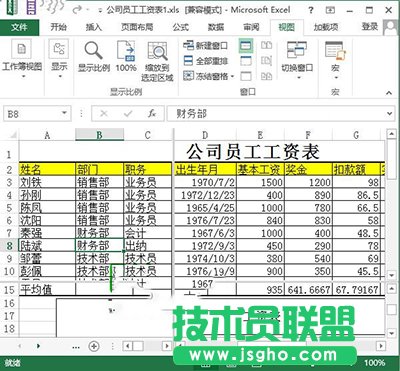This screenshot has height=371, width=400.
Task: Open Ribbon Display Options icon
Action: 330,10
